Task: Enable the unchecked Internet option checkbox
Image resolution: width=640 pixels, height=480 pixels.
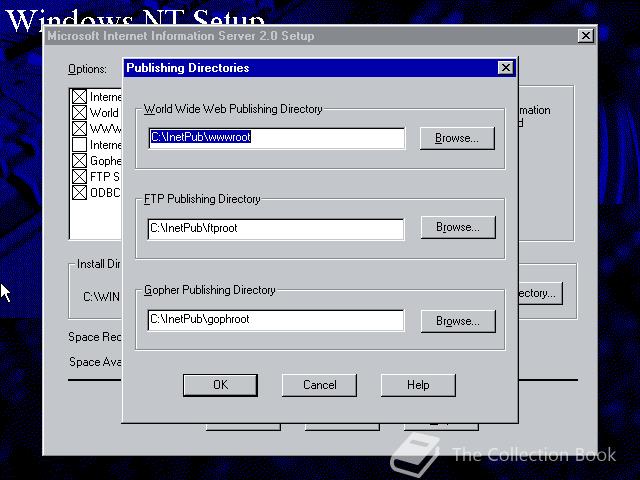Action: click(x=79, y=145)
